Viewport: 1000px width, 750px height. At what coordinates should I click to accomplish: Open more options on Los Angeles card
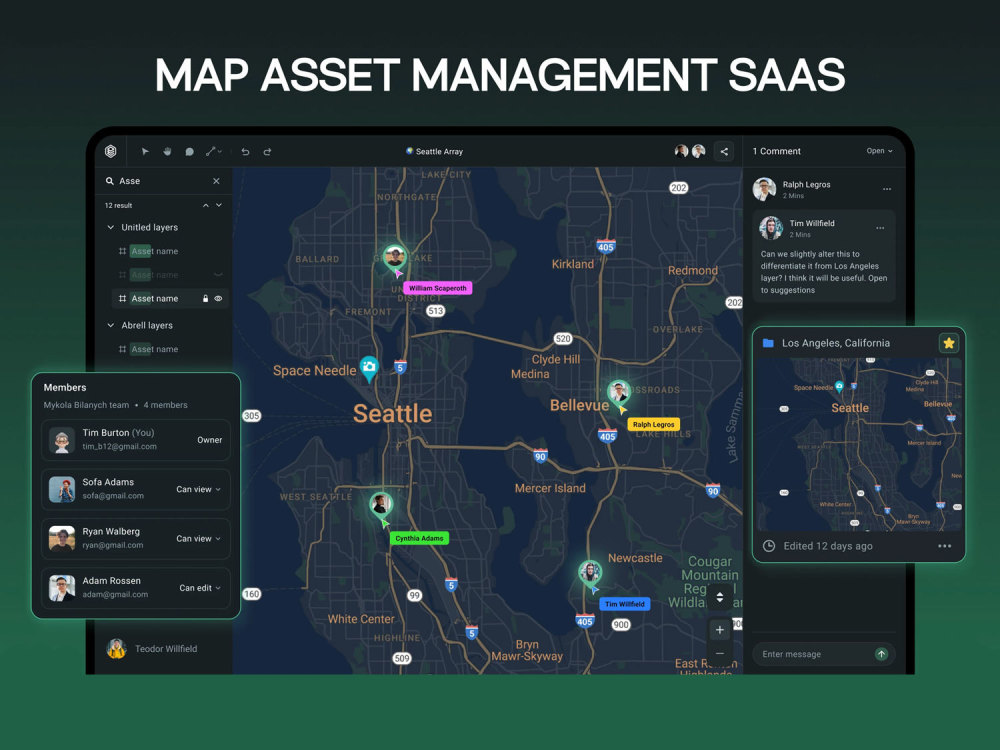(945, 546)
